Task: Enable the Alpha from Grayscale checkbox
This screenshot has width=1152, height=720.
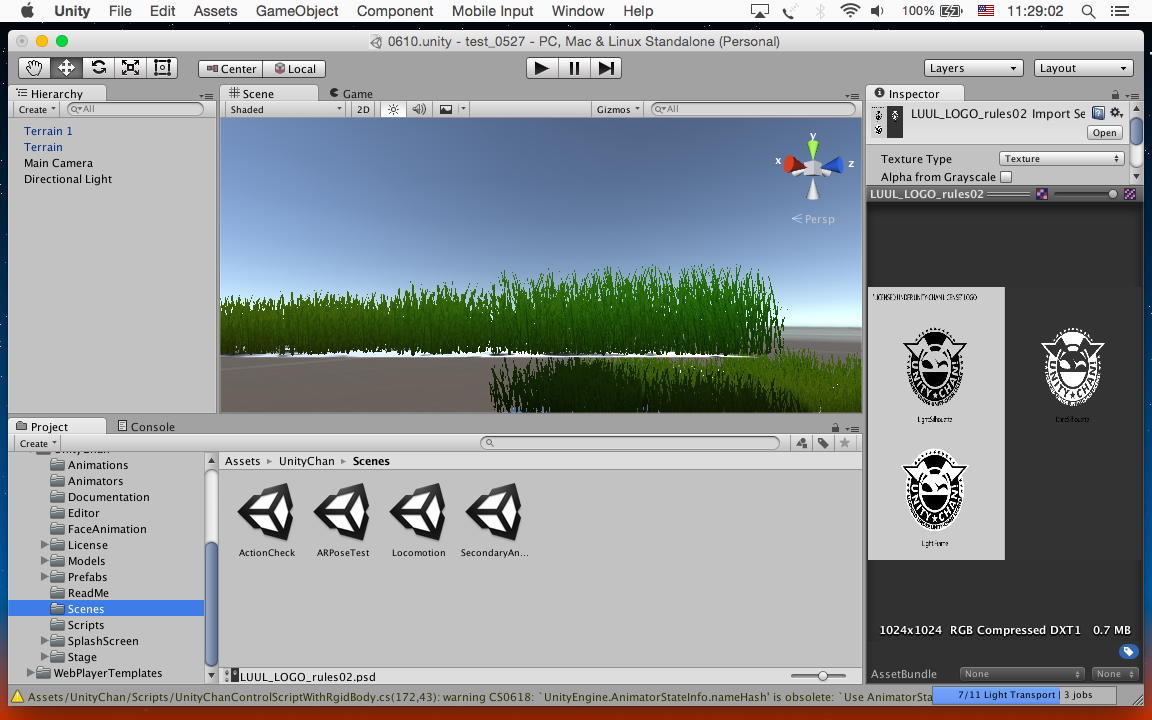Action: click(x=1006, y=177)
